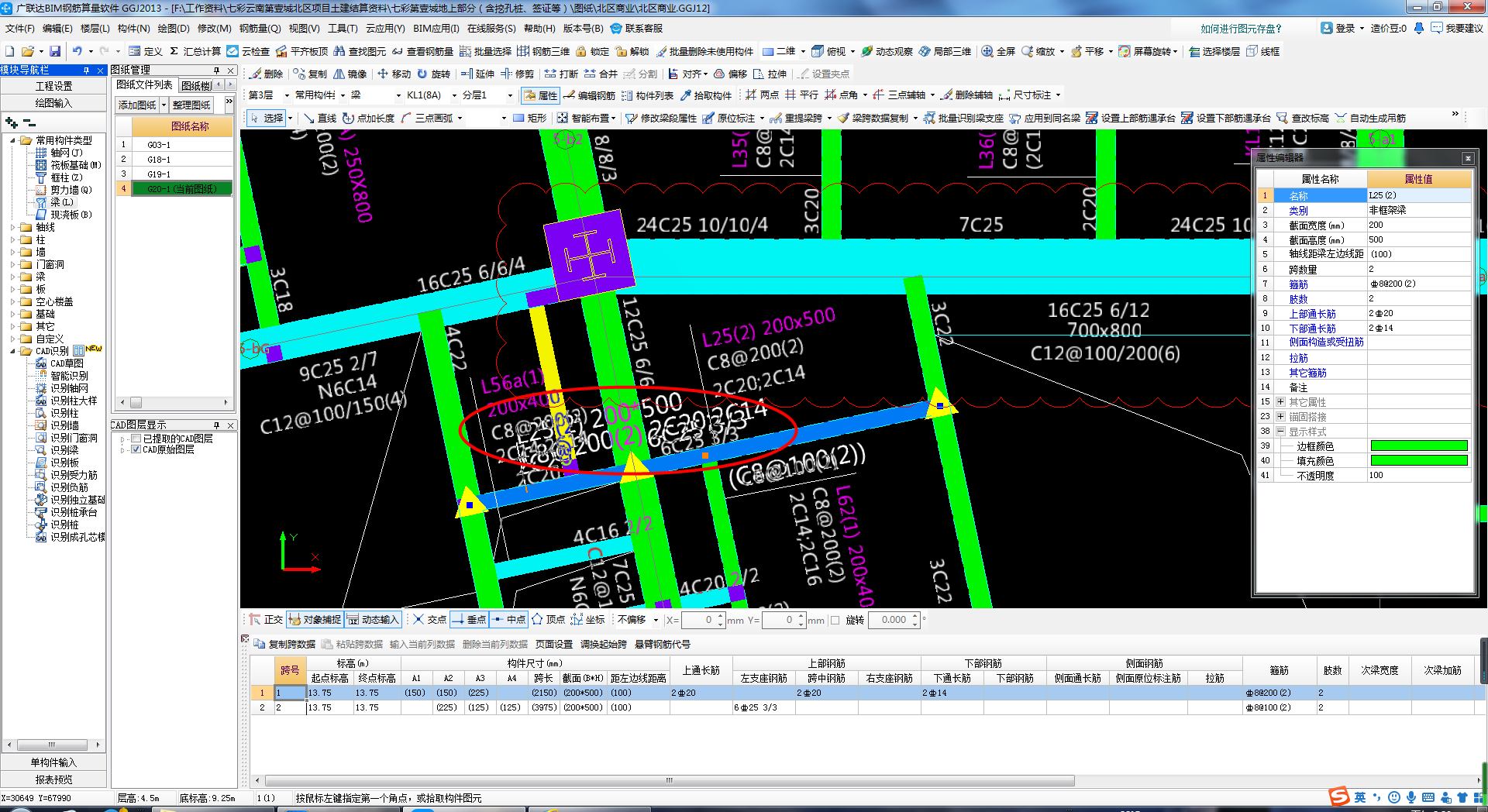
Task: Click the undo arrow icon
Action: [77, 51]
